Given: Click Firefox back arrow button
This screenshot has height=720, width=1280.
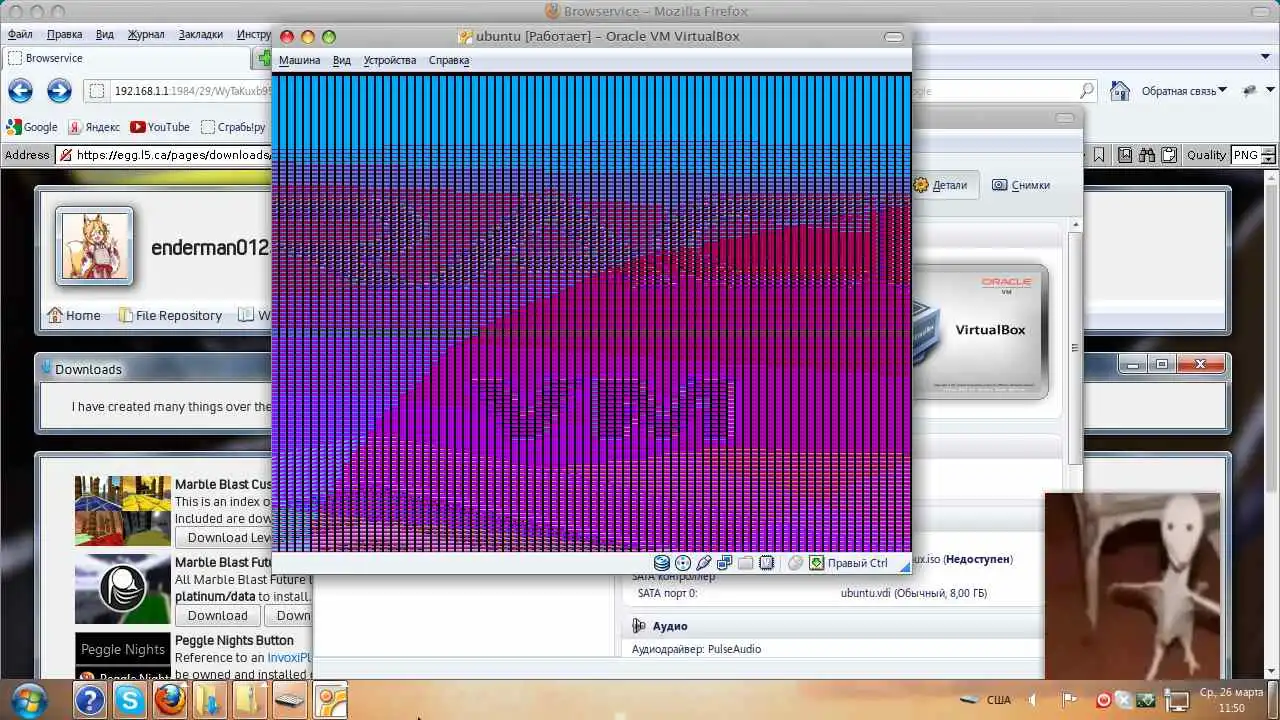Looking at the screenshot, I should pyautogui.click(x=20, y=91).
